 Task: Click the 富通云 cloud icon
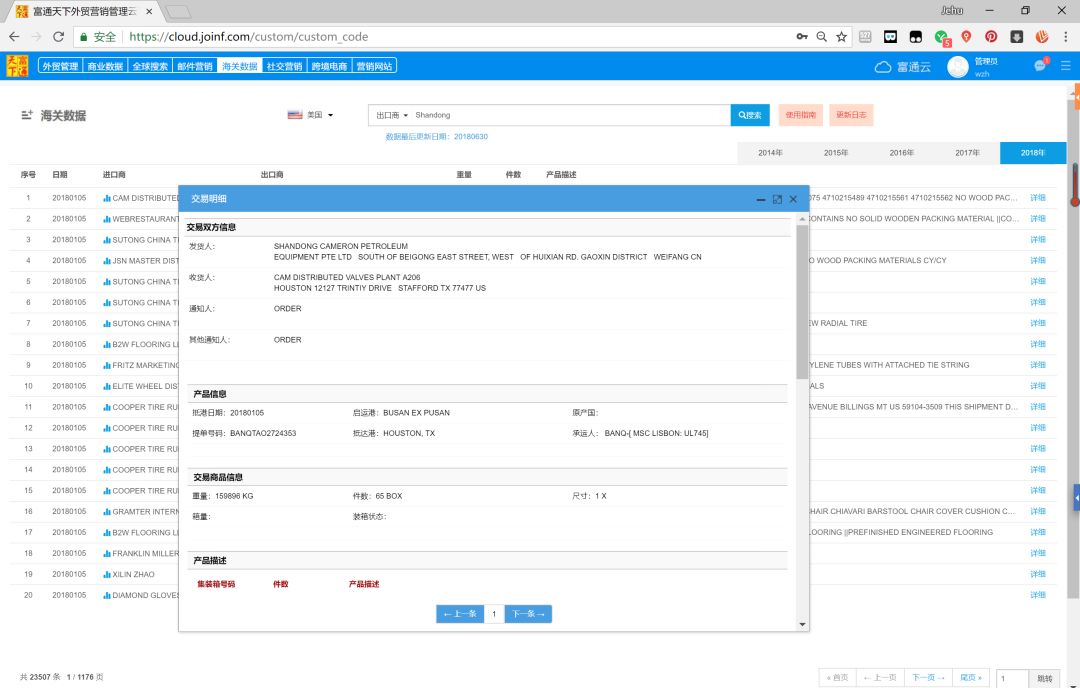point(883,67)
